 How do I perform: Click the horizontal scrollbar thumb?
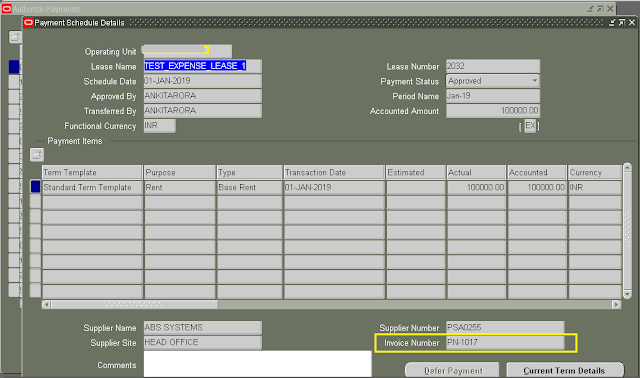click(134, 304)
